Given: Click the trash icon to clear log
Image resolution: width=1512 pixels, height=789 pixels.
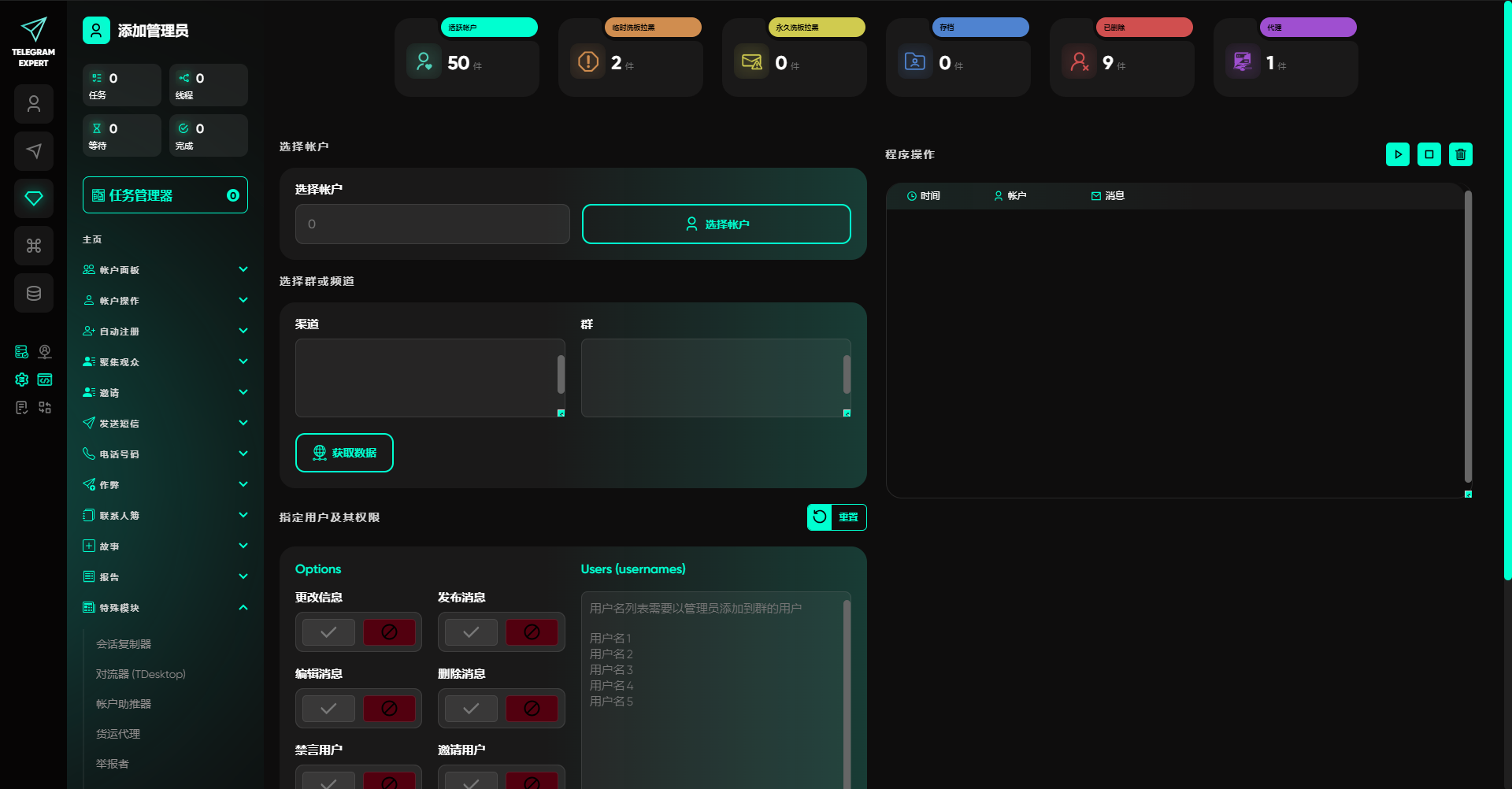Looking at the screenshot, I should pyautogui.click(x=1460, y=154).
